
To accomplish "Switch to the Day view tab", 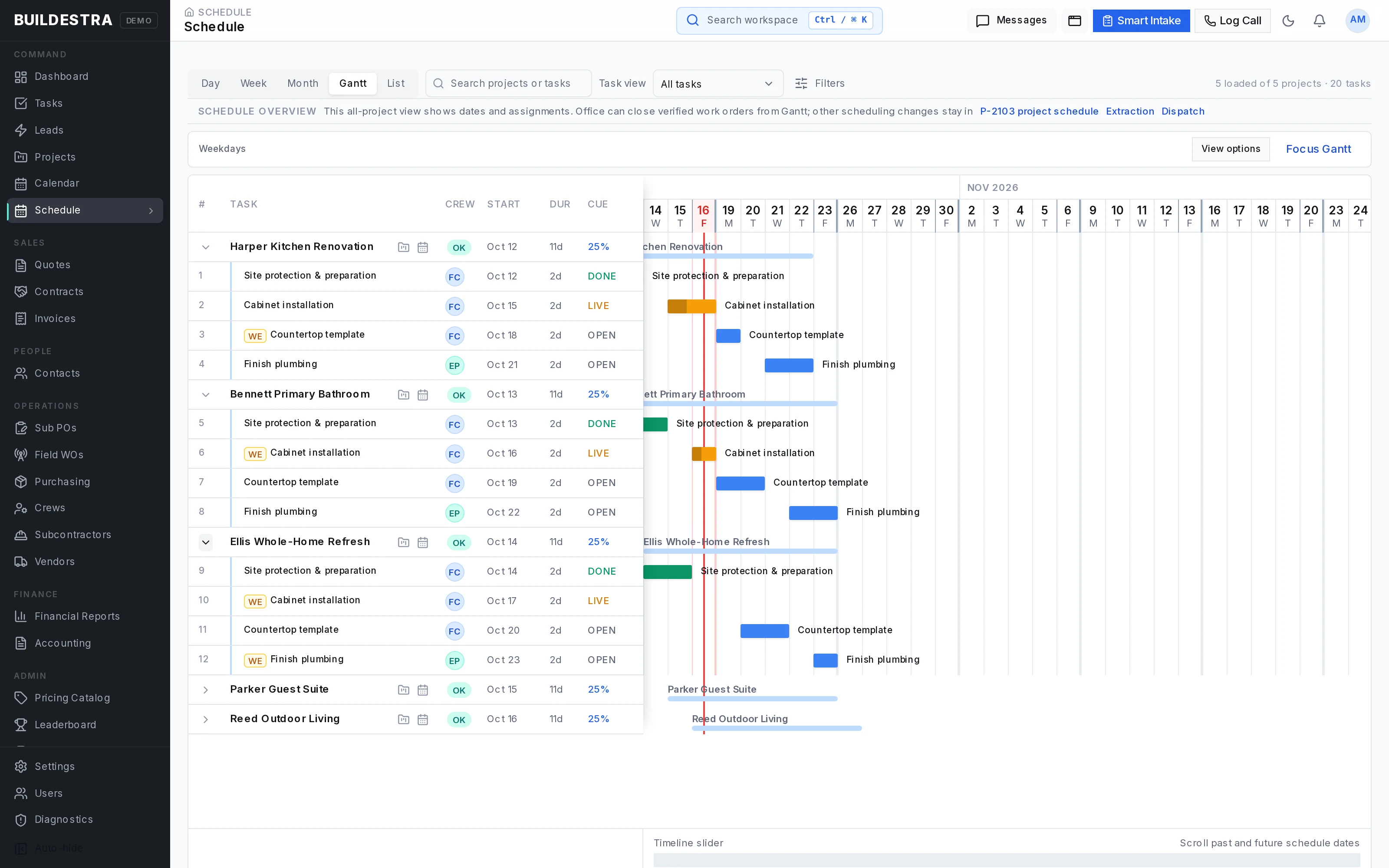I will [211, 84].
